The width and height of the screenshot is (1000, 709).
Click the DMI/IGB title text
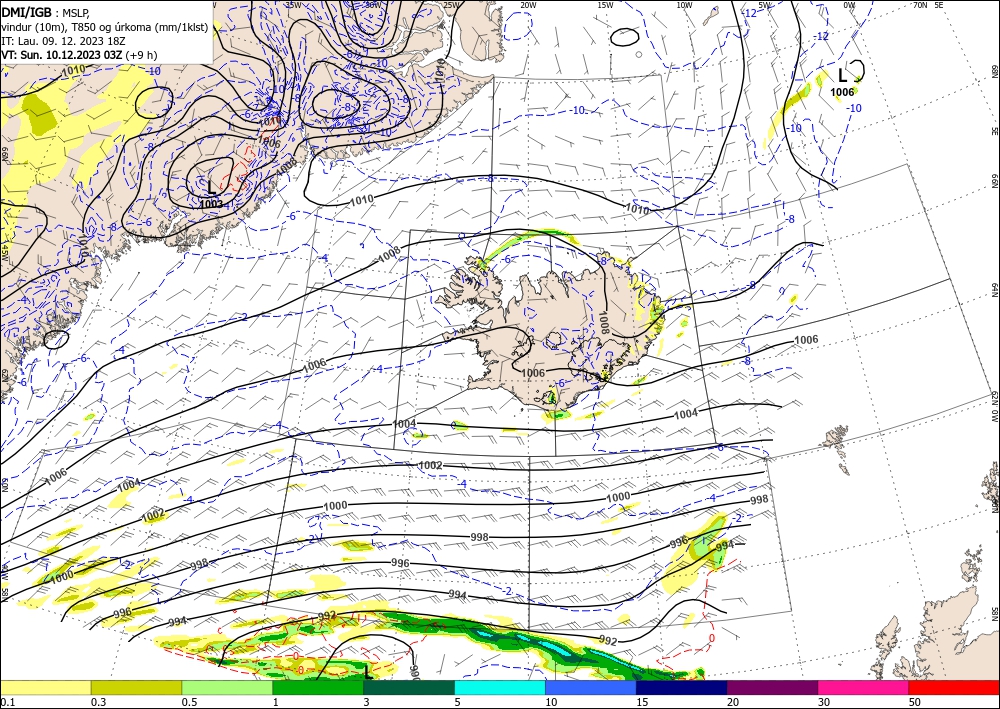(27, 11)
